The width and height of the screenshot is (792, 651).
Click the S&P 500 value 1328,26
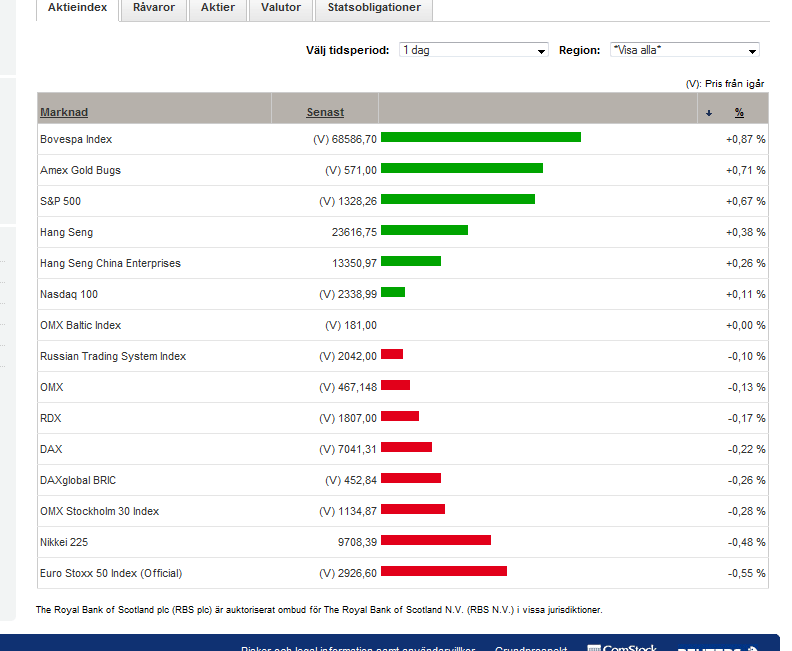(358, 201)
